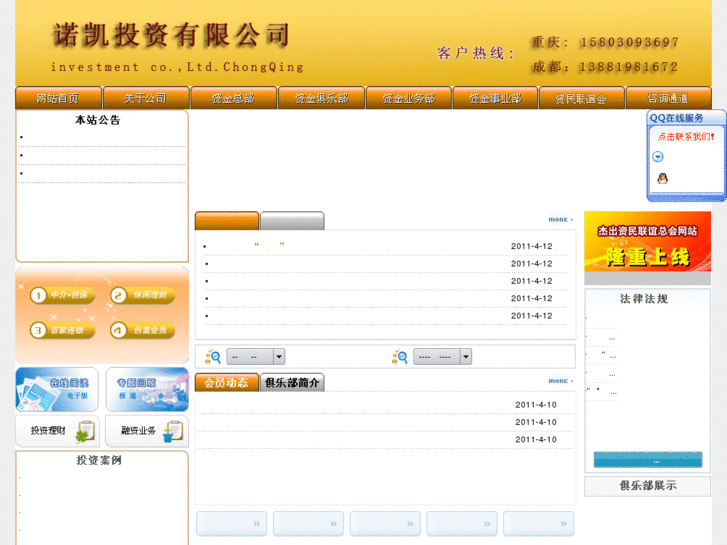Click more link above news list
The height and width of the screenshot is (545, 727).
click(x=561, y=219)
